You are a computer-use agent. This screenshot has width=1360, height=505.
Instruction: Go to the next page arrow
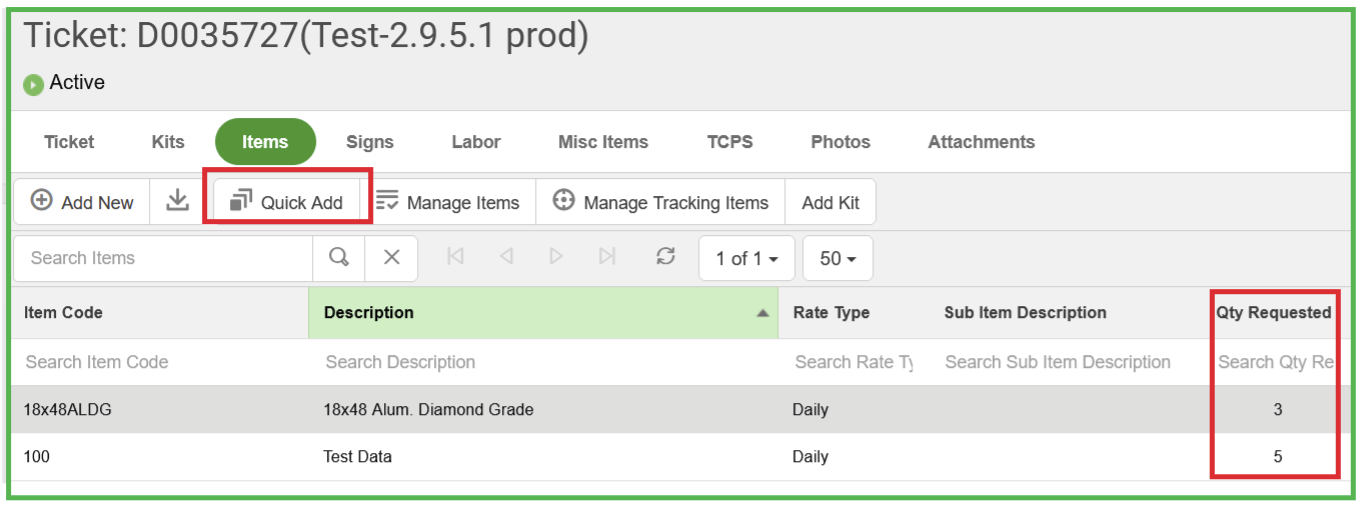(556, 257)
